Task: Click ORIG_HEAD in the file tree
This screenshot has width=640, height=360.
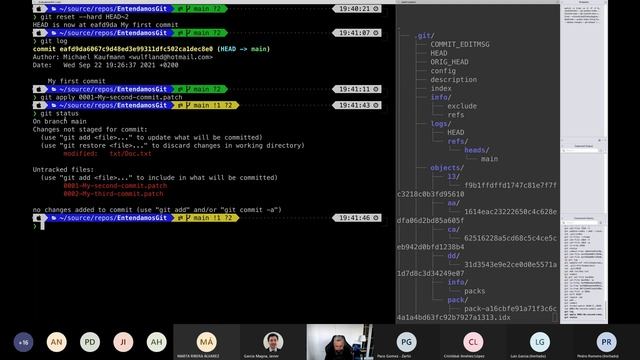Action: 449,62
